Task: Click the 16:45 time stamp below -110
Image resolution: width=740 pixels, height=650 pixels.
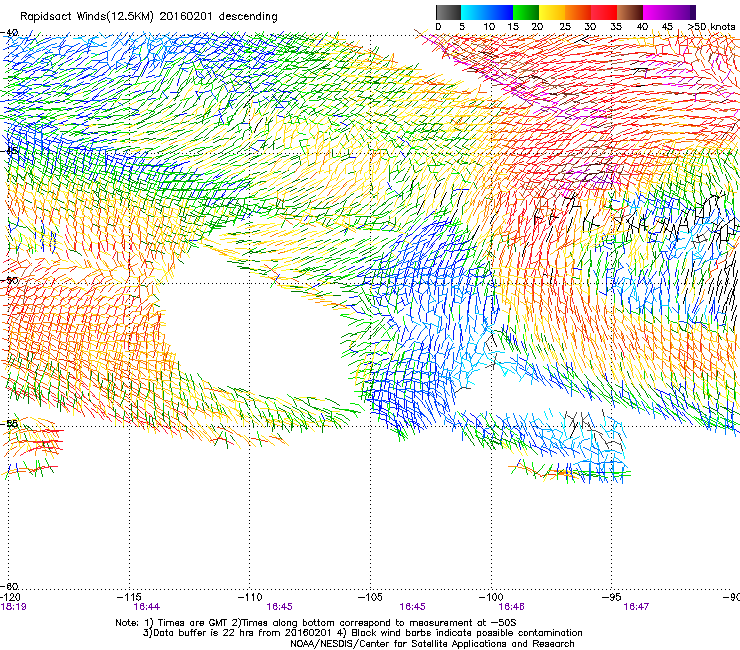Action: (279, 607)
